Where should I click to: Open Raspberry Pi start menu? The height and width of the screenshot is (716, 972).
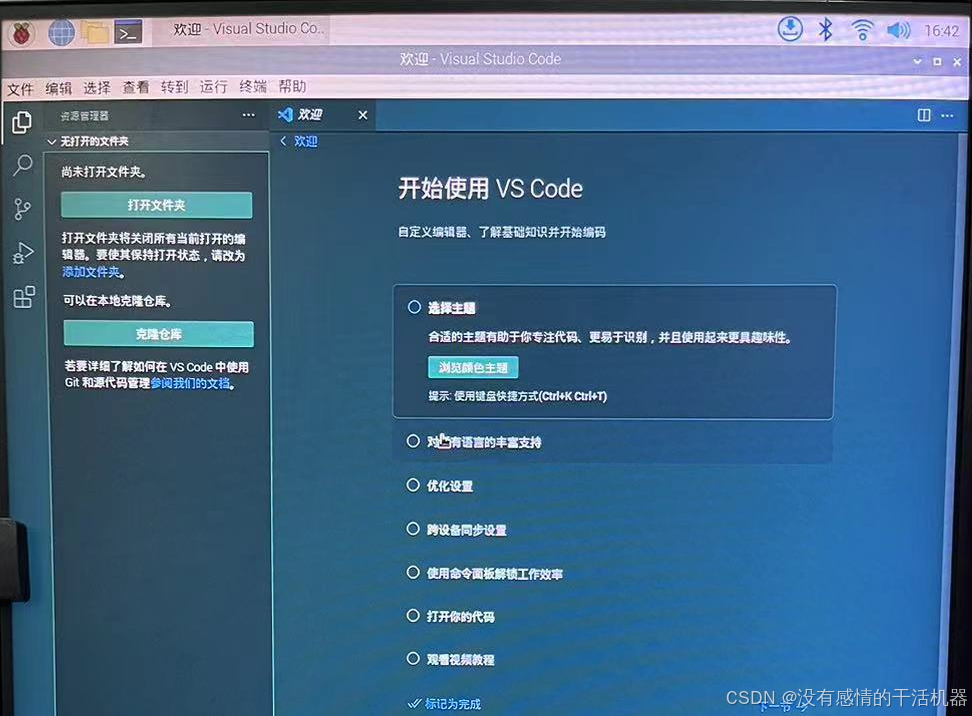(22, 32)
